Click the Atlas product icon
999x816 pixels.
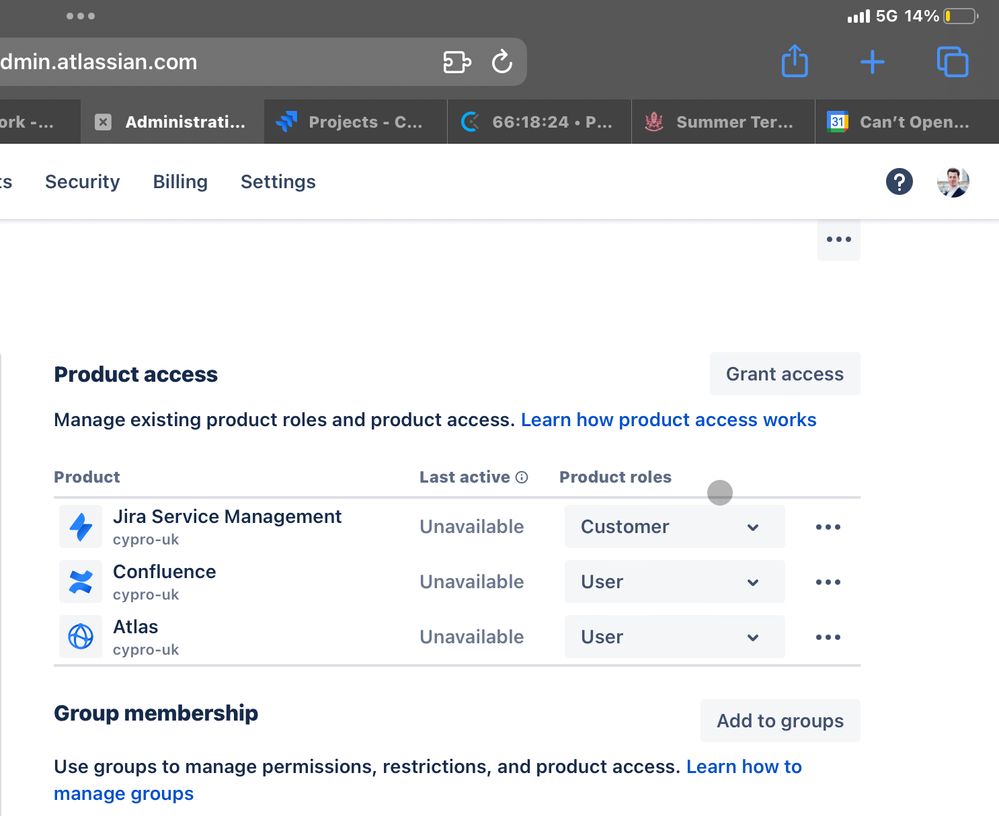pos(81,636)
